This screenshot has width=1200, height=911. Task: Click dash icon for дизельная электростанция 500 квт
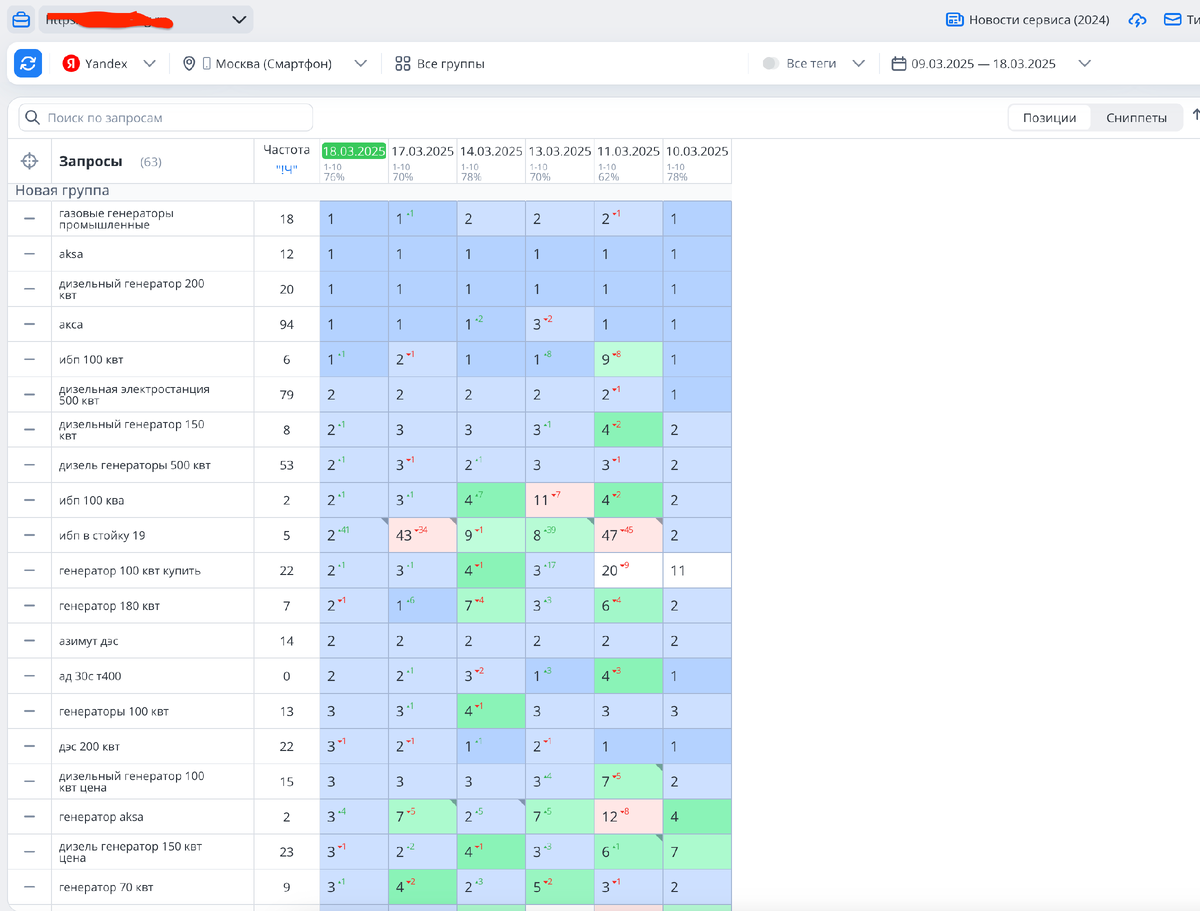pyautogui.click(x=29, y=394)
